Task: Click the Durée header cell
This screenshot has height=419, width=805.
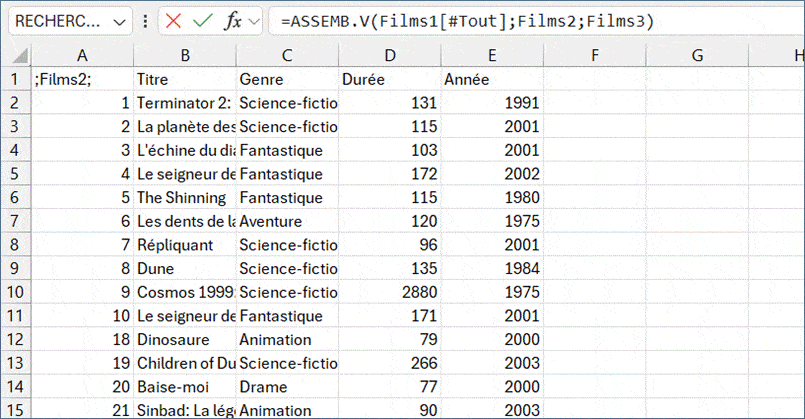Action: tap(390, 79)
